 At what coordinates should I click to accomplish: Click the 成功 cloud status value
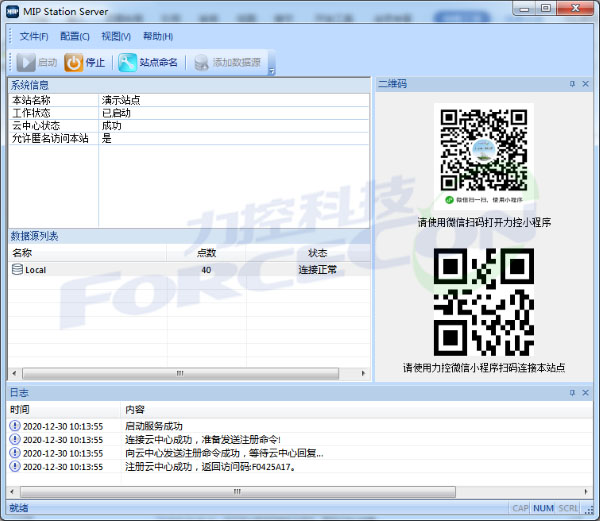tap(111, 125)
